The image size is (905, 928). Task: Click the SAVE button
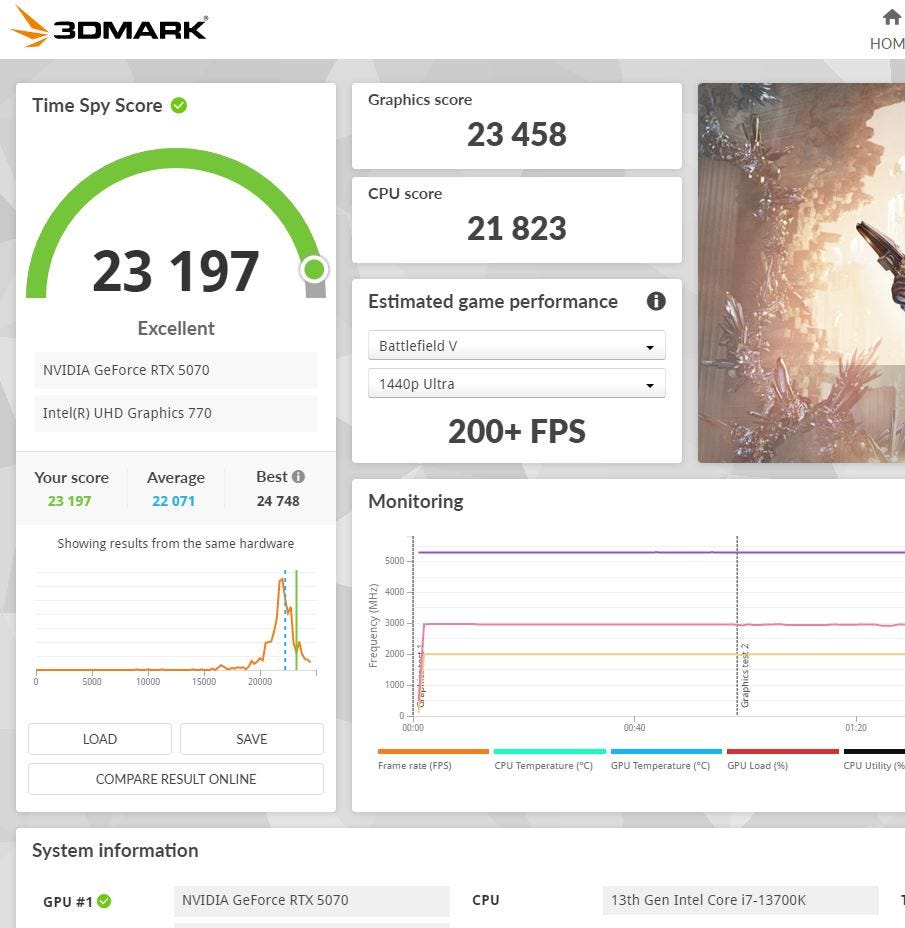pos(252,739)
